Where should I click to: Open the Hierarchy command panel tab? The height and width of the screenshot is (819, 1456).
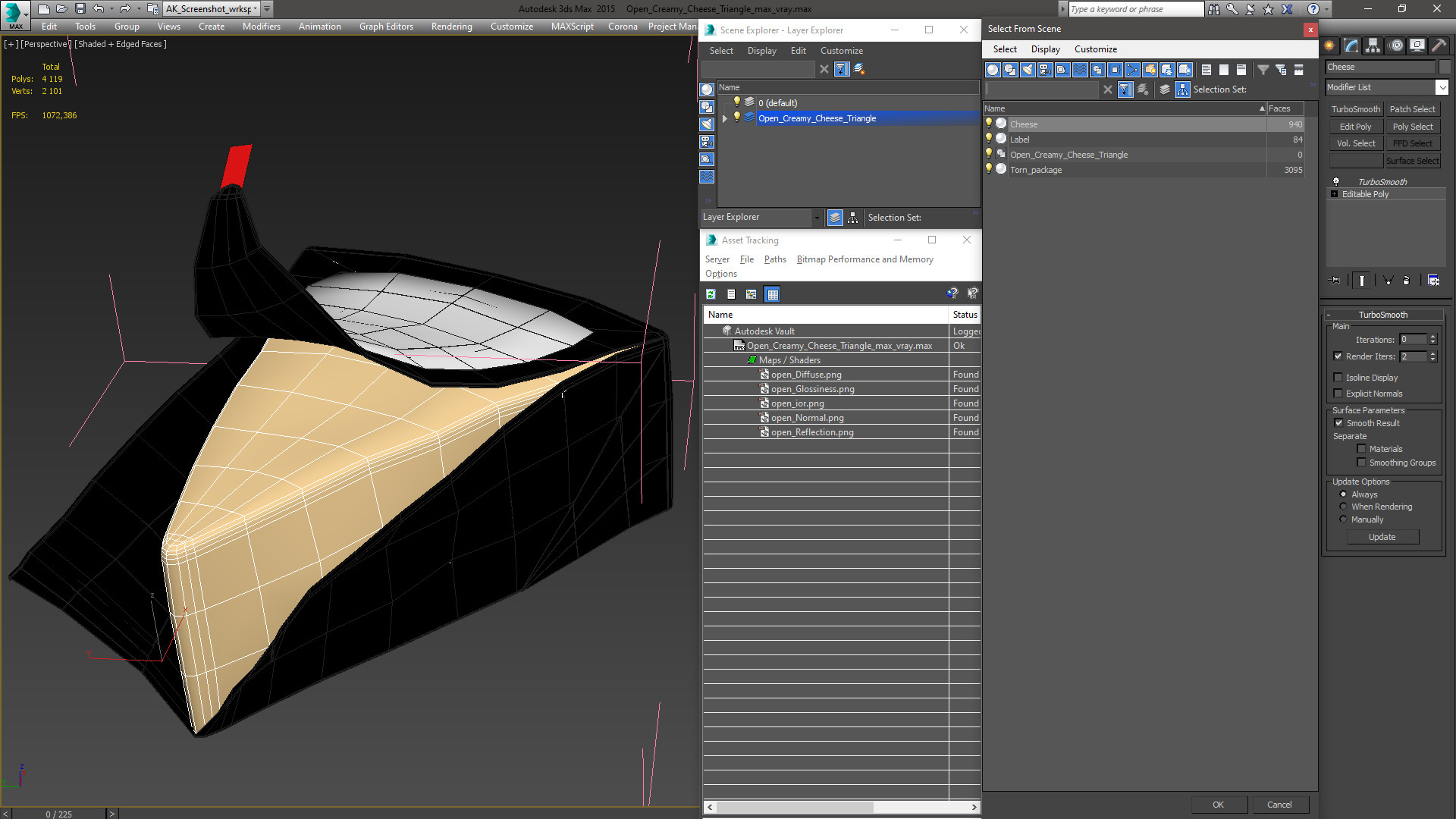(1373, 45)
